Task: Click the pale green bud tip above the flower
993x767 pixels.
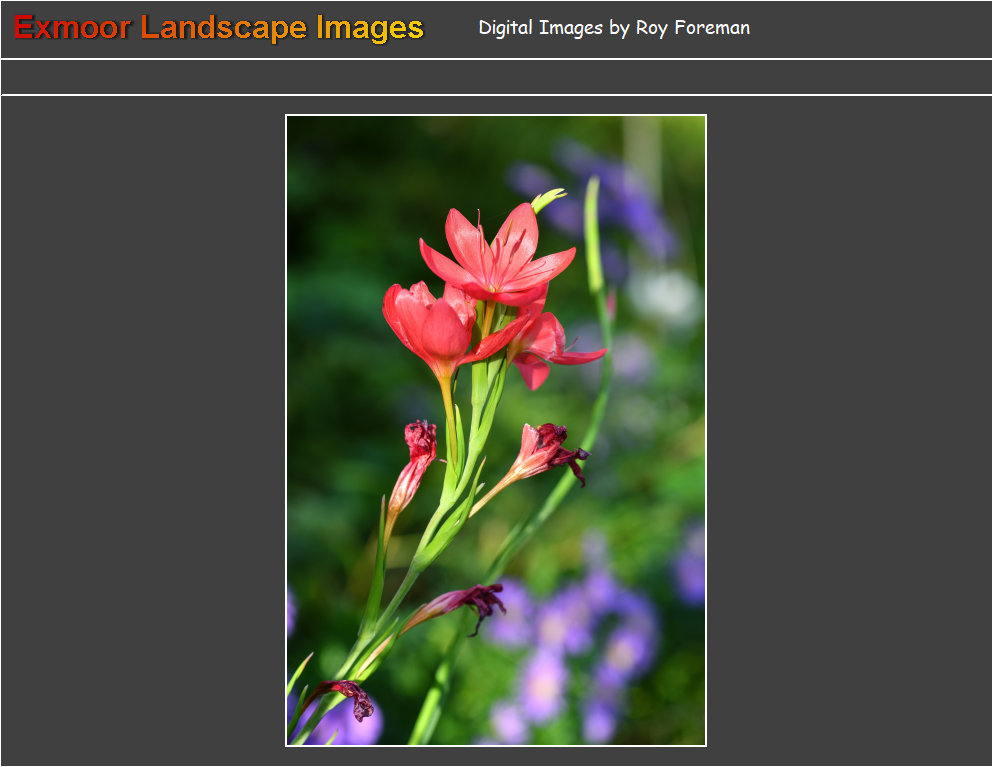Action: click(x=548, y=199)
